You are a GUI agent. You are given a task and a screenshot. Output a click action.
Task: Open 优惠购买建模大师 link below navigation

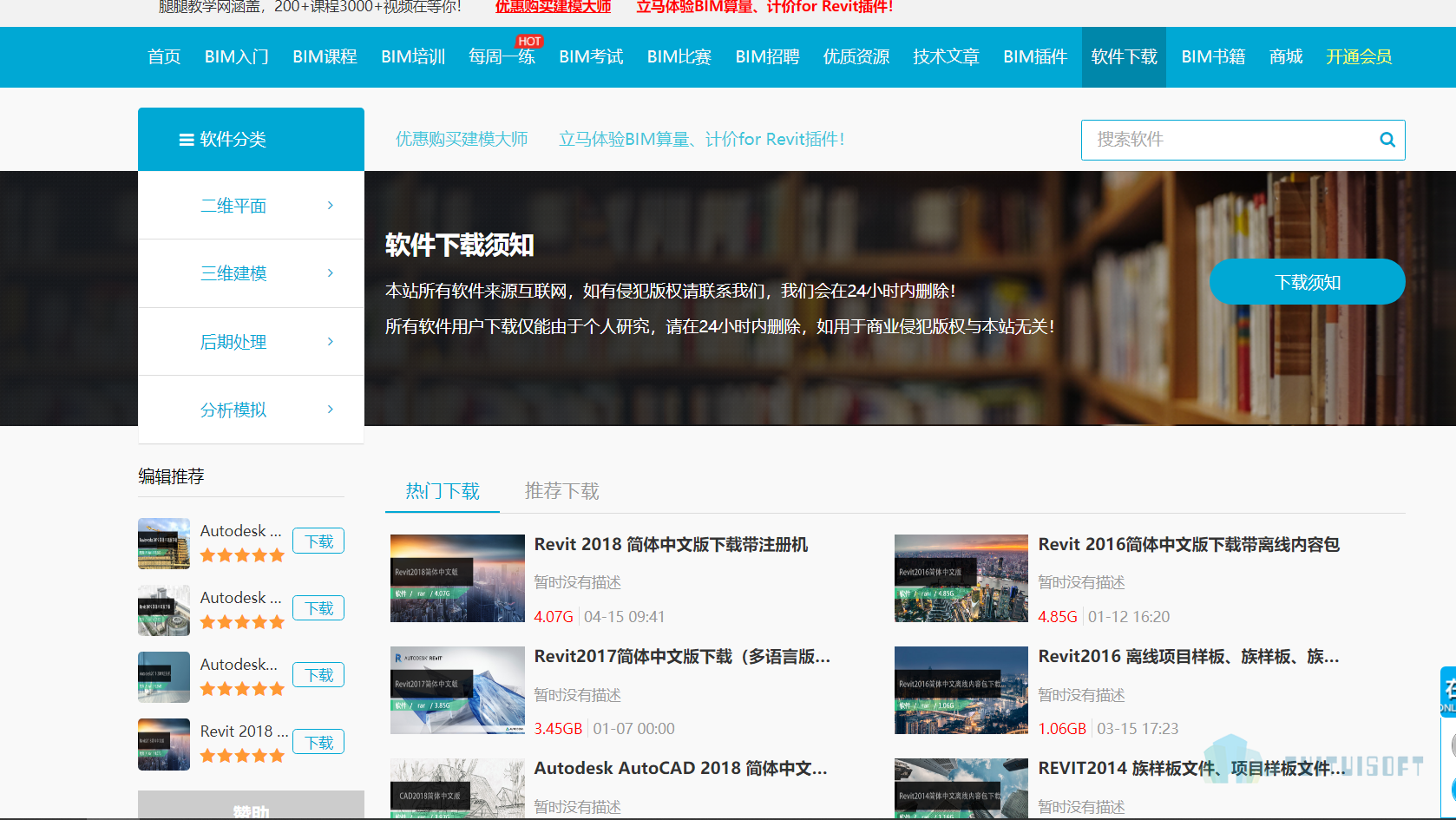pos(462,140)
